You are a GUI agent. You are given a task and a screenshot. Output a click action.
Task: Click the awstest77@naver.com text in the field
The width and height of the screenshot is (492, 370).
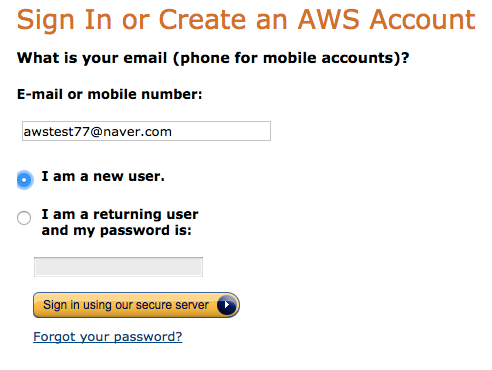(97, 132)
